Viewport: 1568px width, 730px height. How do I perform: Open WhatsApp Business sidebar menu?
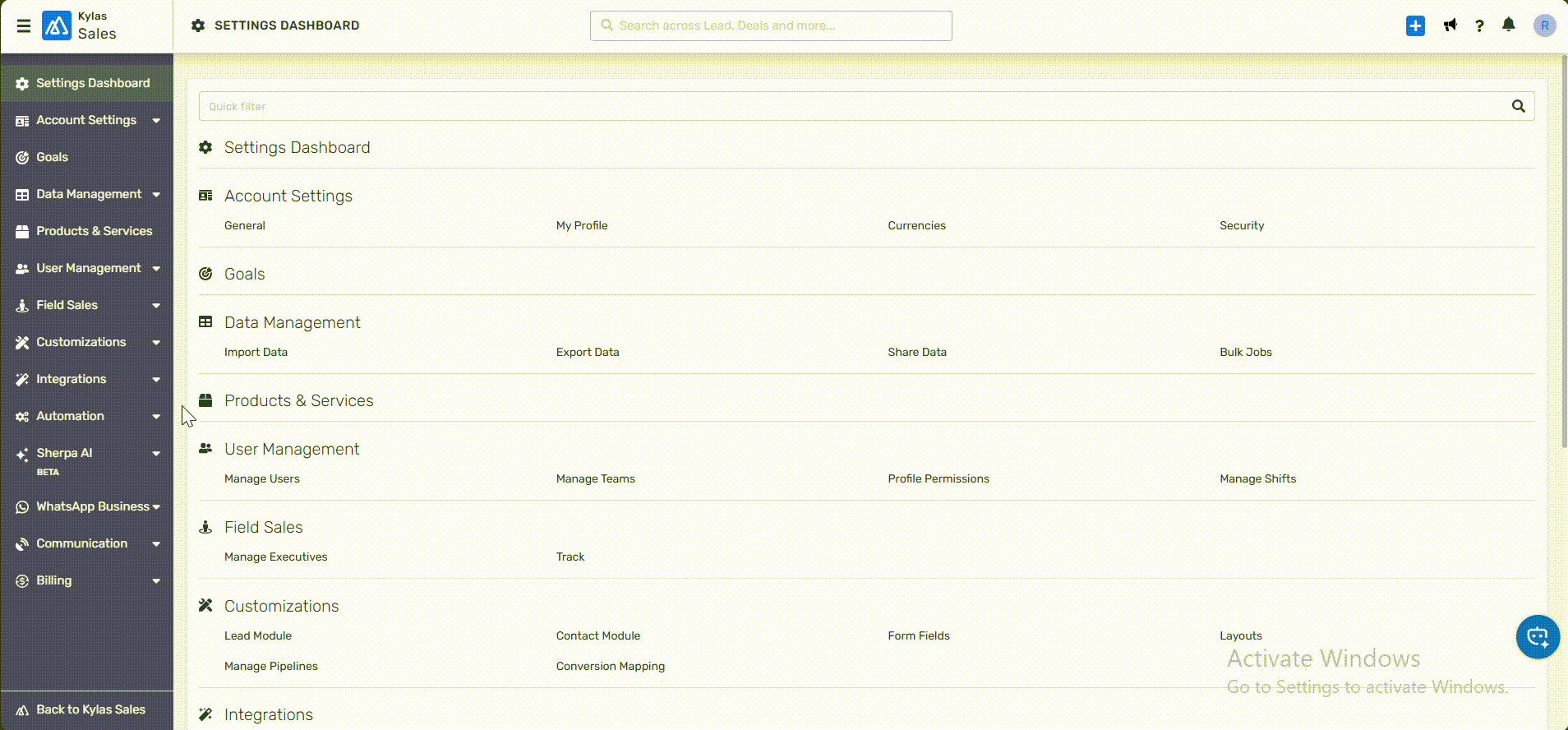[87, 506]
